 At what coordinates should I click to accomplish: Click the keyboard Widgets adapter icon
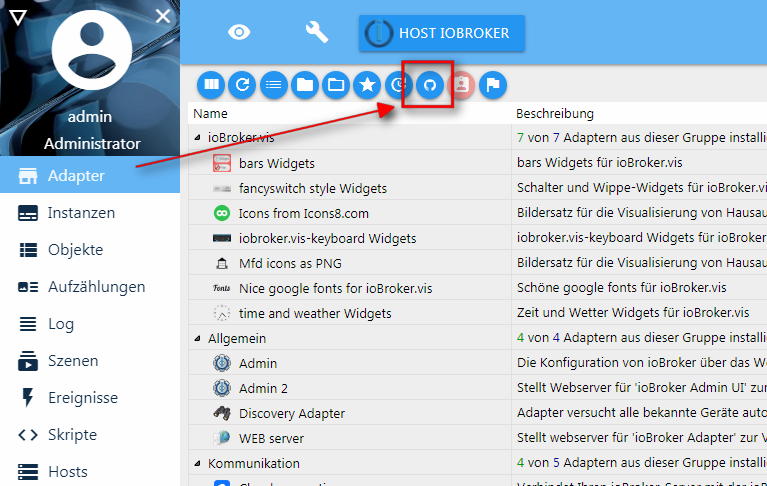pyautogui.click(x=222, y=238)
